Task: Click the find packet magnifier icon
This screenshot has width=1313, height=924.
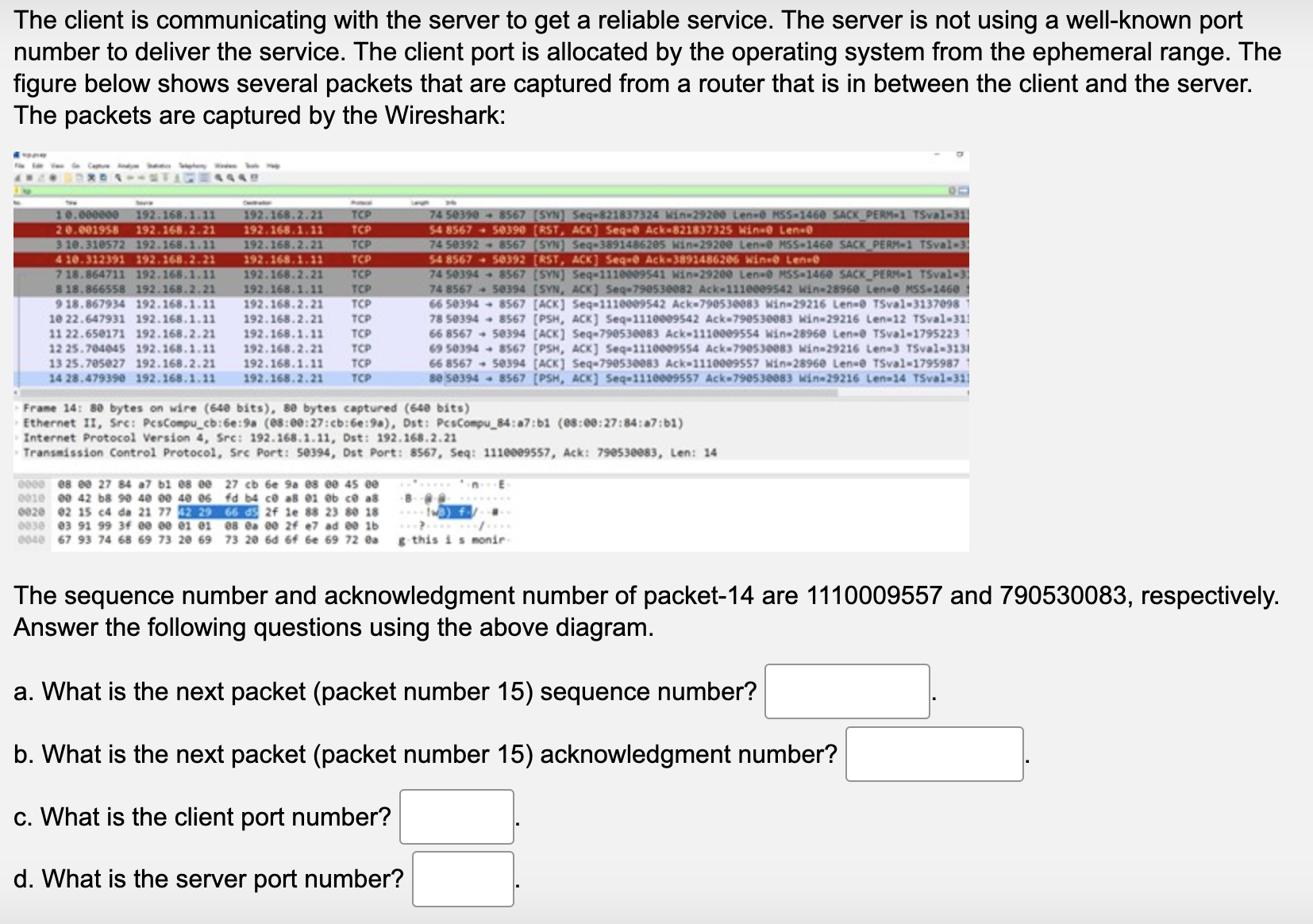Action: (117, 178)
